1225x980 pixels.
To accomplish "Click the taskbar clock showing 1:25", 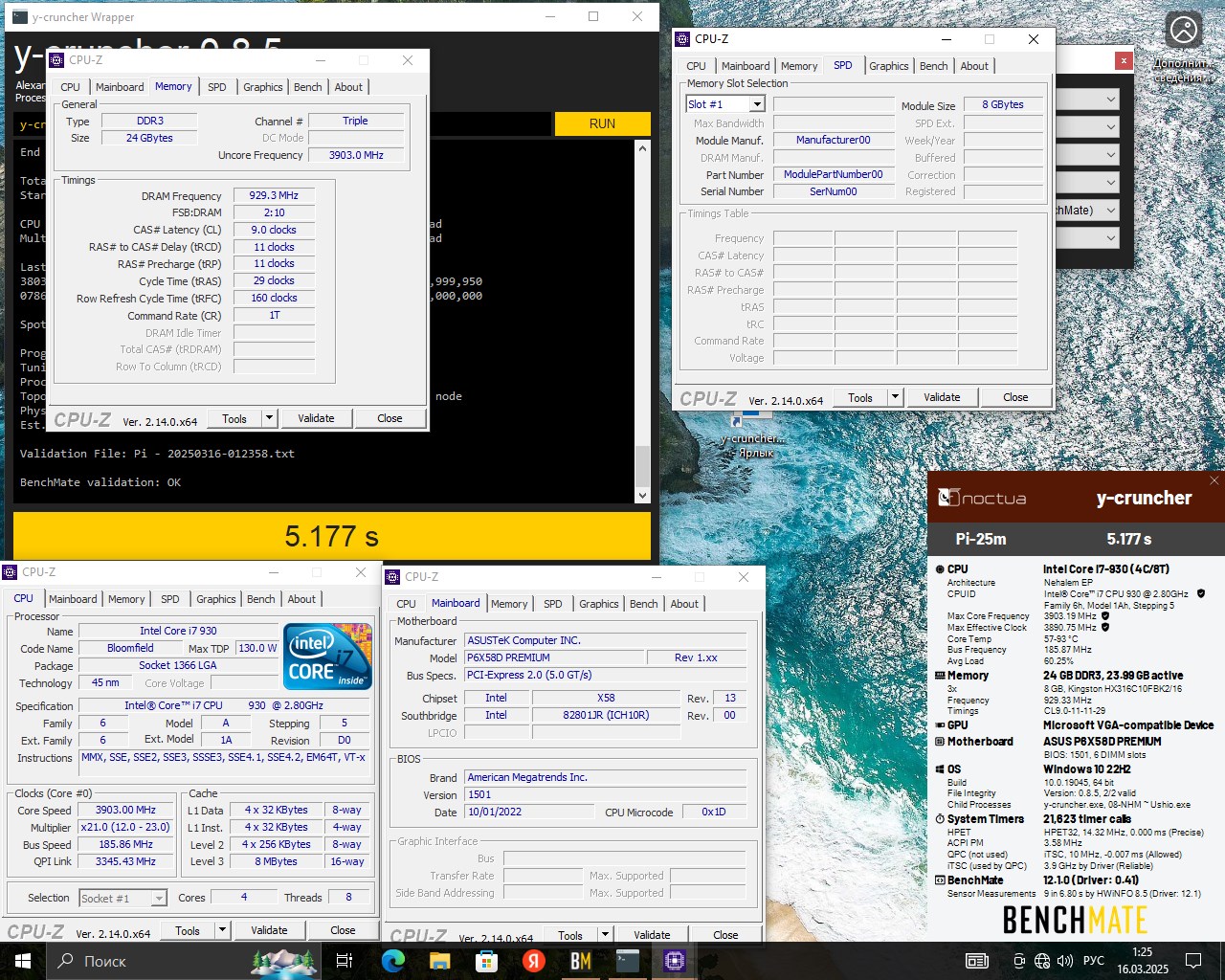I will coord(1143,961).
